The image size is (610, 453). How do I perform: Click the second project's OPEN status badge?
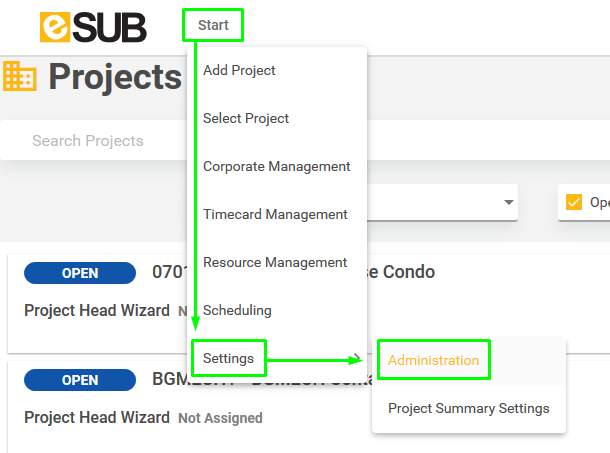click(x=80, y=380)
